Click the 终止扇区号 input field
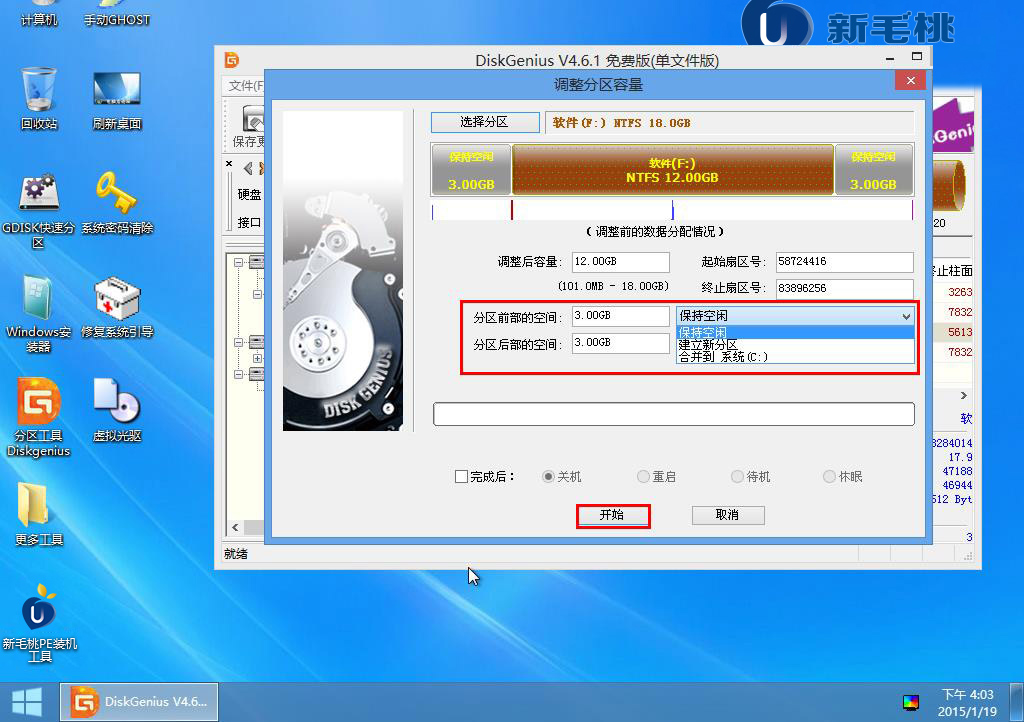1024x722 pixels. pyautogui.click(x=844, y=289)
